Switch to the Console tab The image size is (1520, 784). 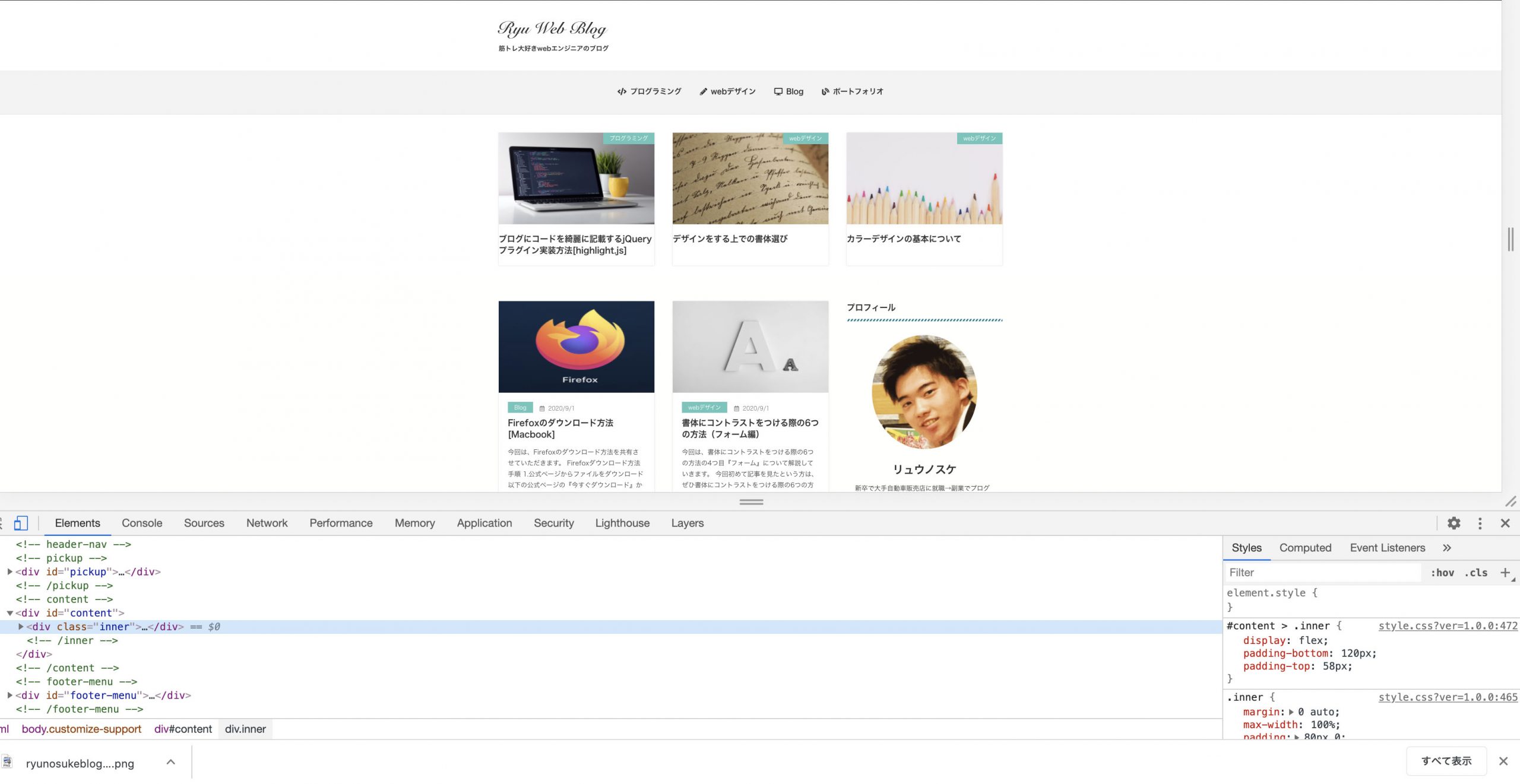click(x=142, y=523)
